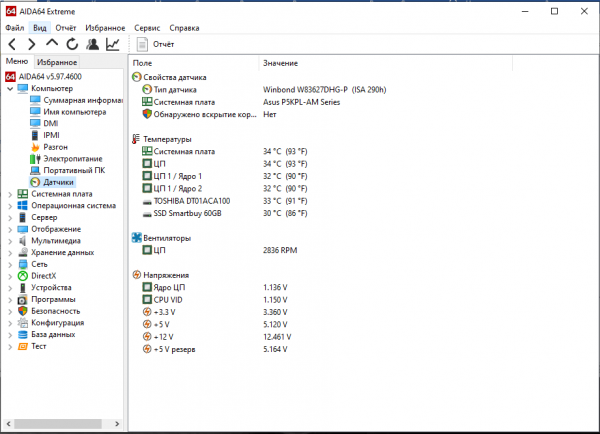
Task: Select the ЦП 1 / Ядро 1 temperature row
Action: coord(225,176)
